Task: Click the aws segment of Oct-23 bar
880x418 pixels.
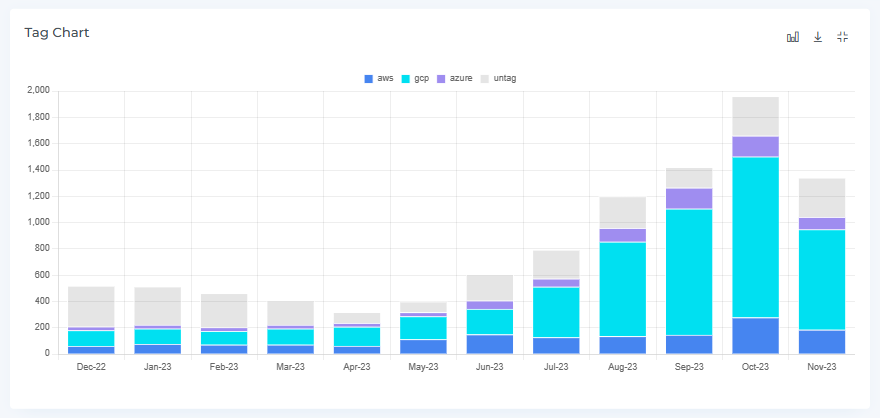Action: (755, 335)
